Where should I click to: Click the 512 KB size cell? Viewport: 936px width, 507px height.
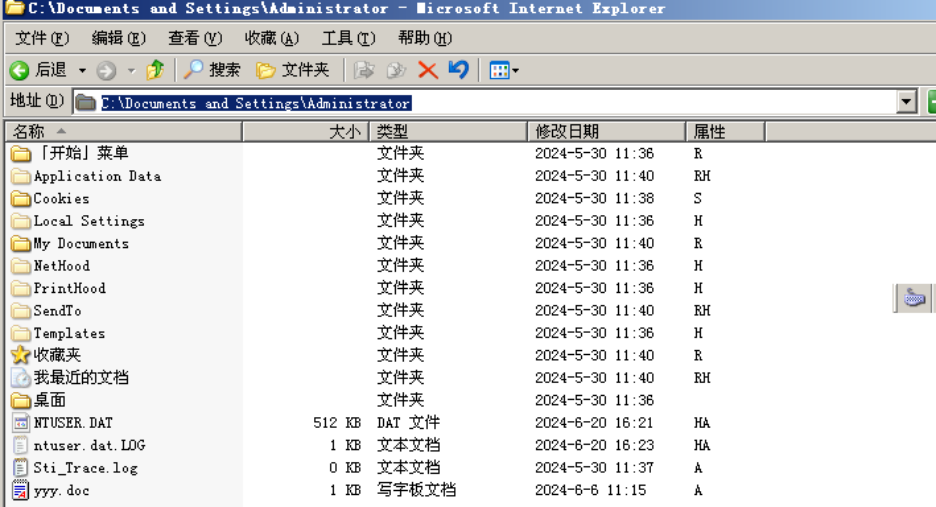(337, 423)
